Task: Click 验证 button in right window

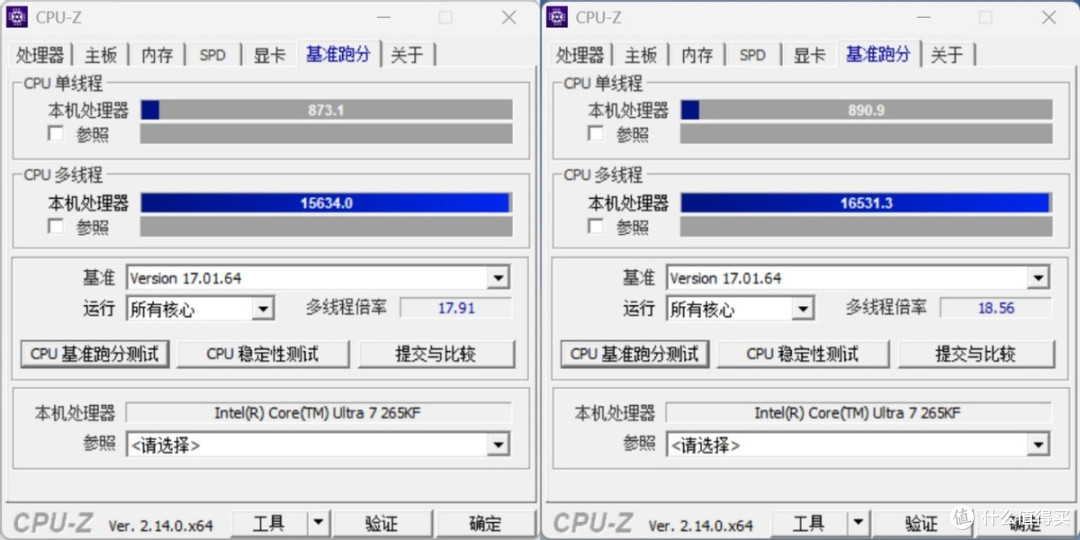Action: pyautogui.click(x=922, y=523)
